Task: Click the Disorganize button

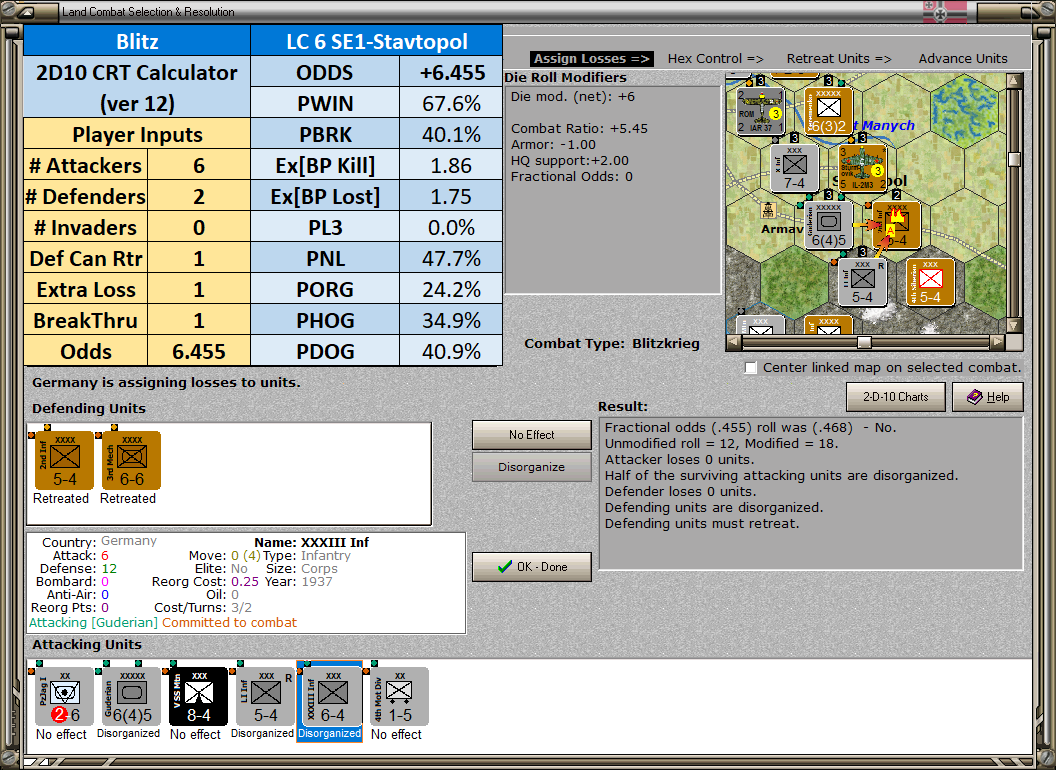Action: click(x=532, y=467)
